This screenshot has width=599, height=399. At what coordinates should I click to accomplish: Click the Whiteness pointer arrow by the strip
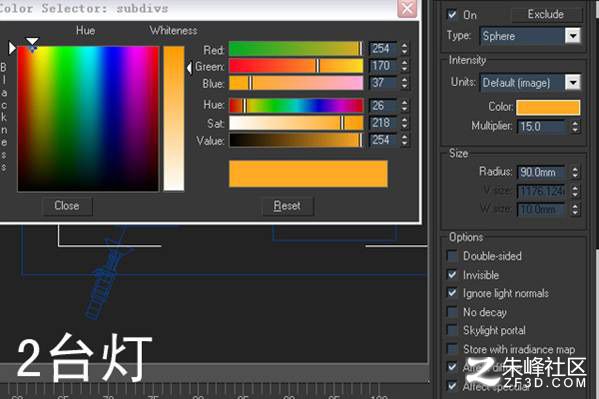point(189,68)
